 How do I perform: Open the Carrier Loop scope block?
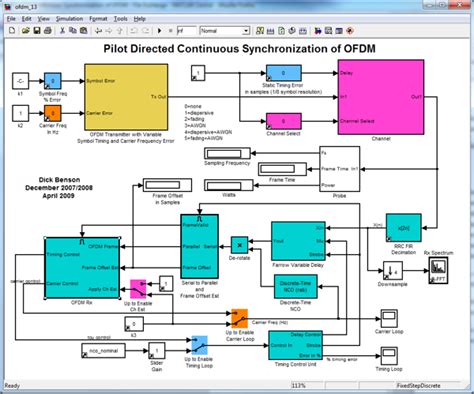(x=389, y=319)
